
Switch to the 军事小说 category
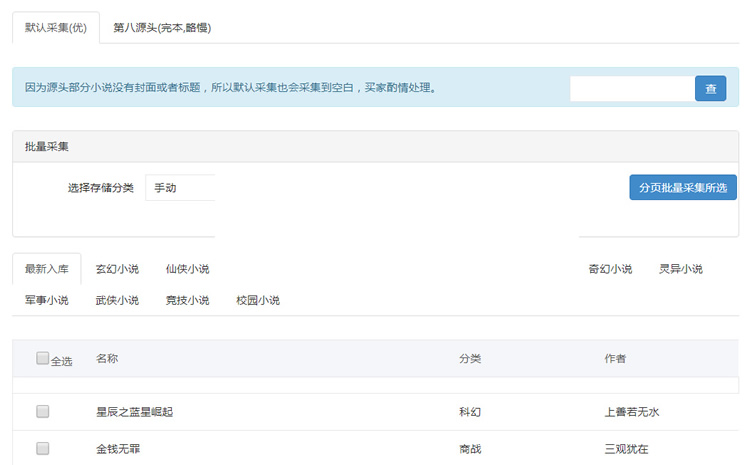click(x=47, y=300)
